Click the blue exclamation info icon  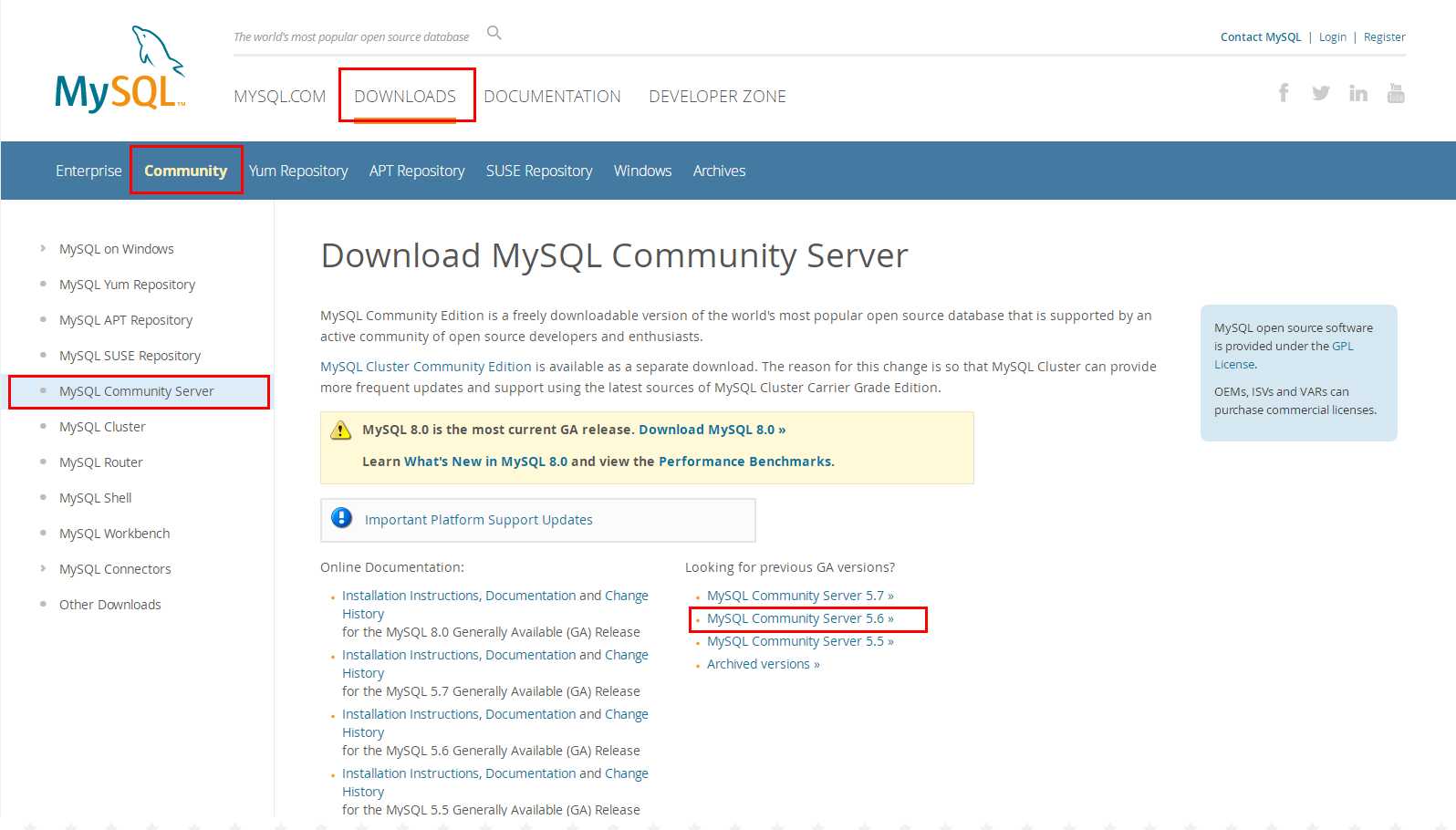click(342, 518)
